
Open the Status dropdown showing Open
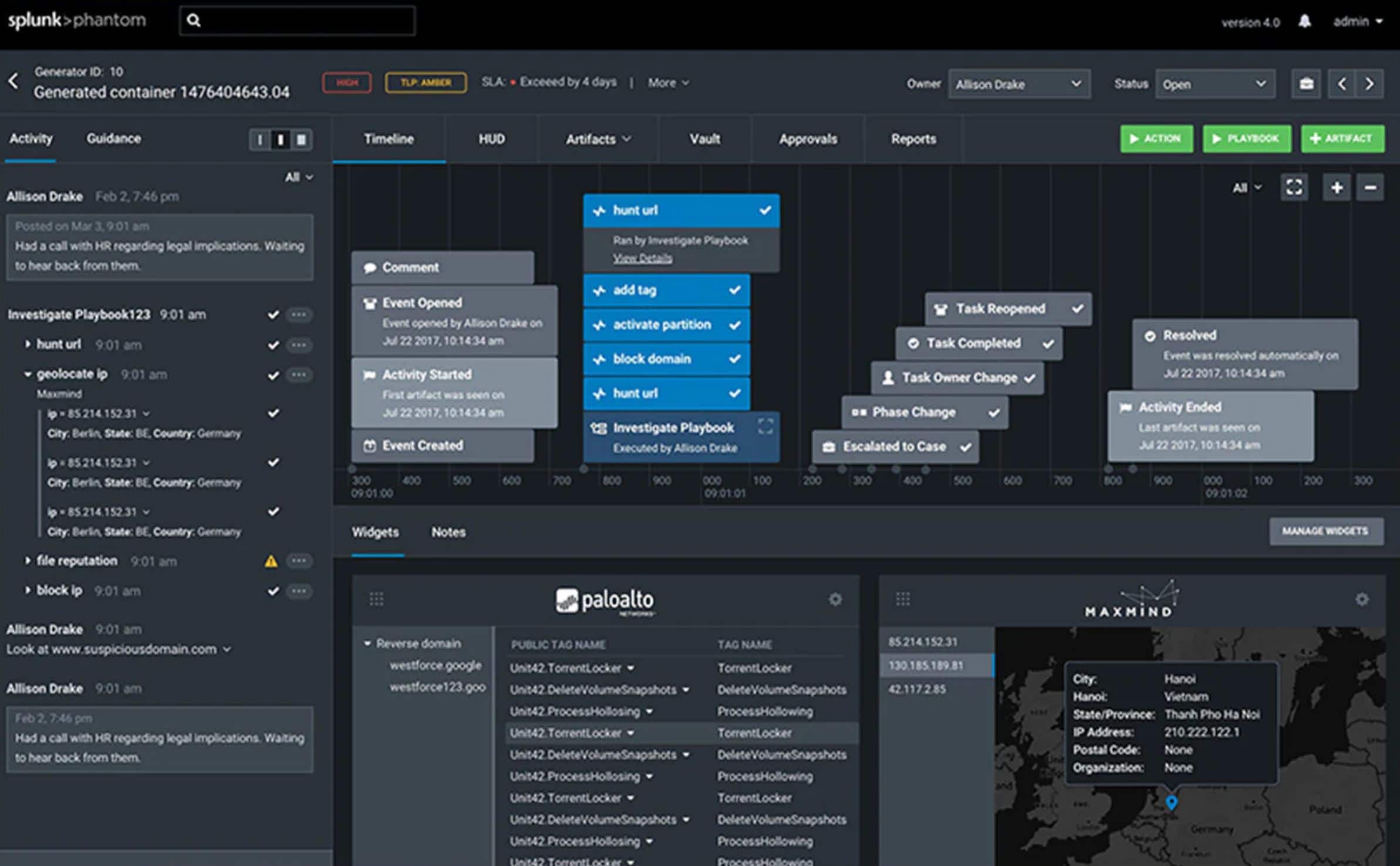[x=1215, y=84]
